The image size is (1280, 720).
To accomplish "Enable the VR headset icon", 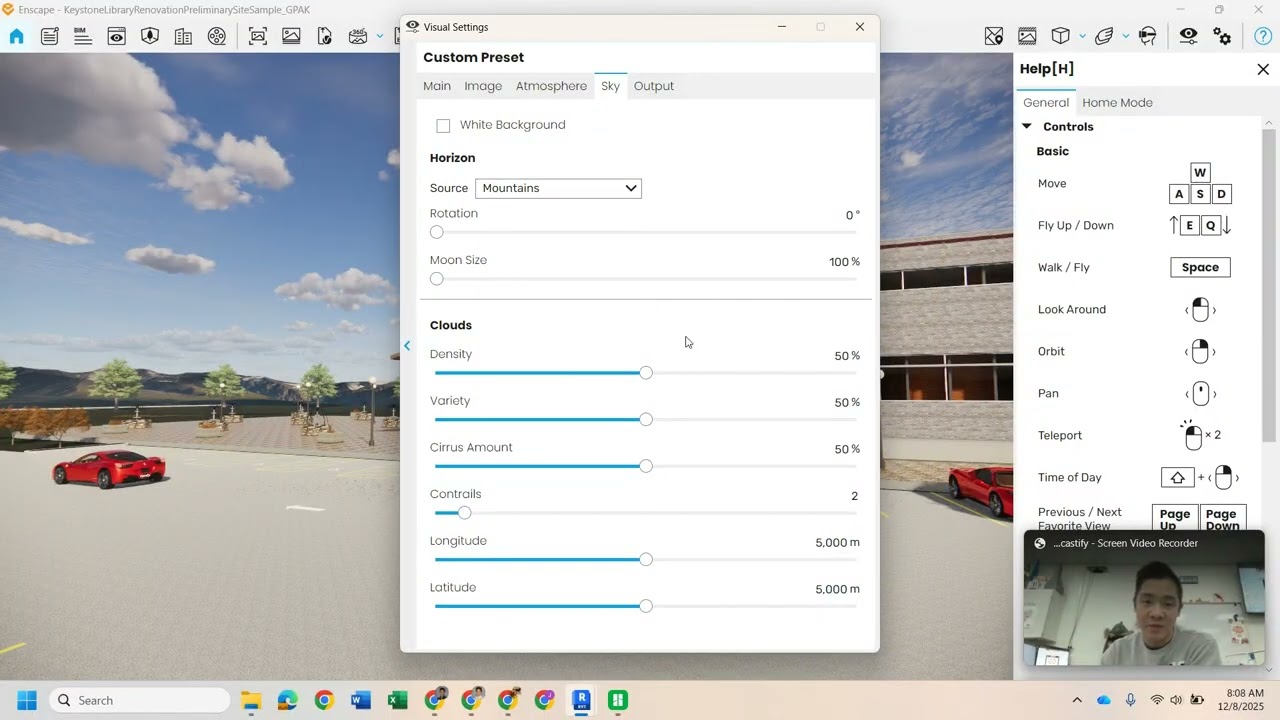I will (1148, 36).
